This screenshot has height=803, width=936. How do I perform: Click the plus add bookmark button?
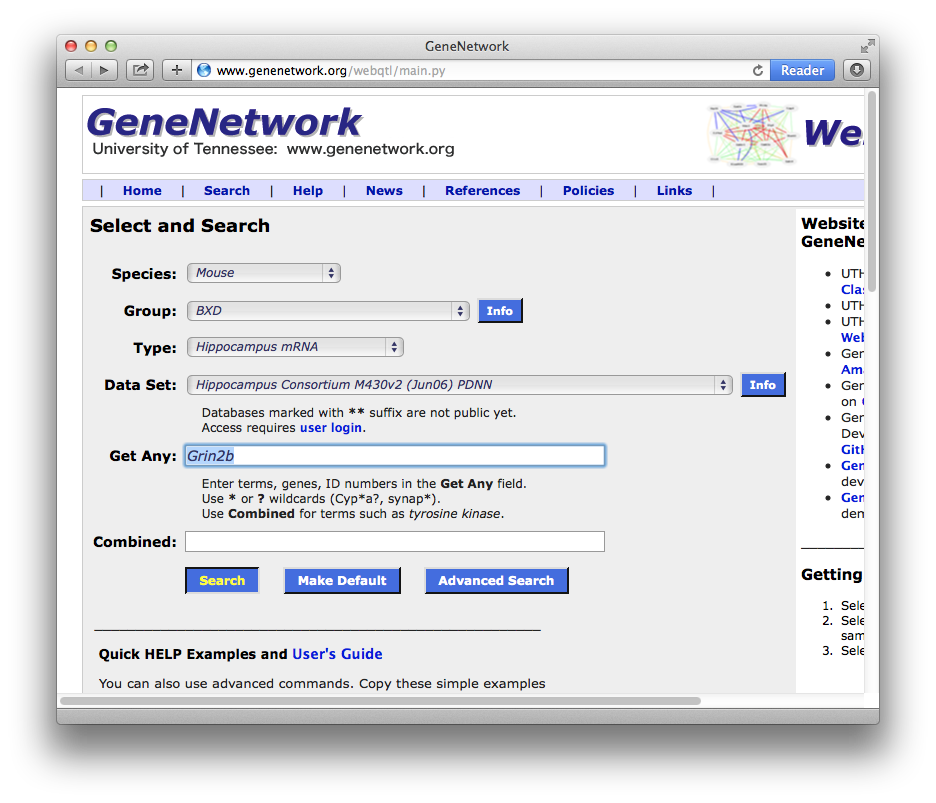click(x=177, y=70)
